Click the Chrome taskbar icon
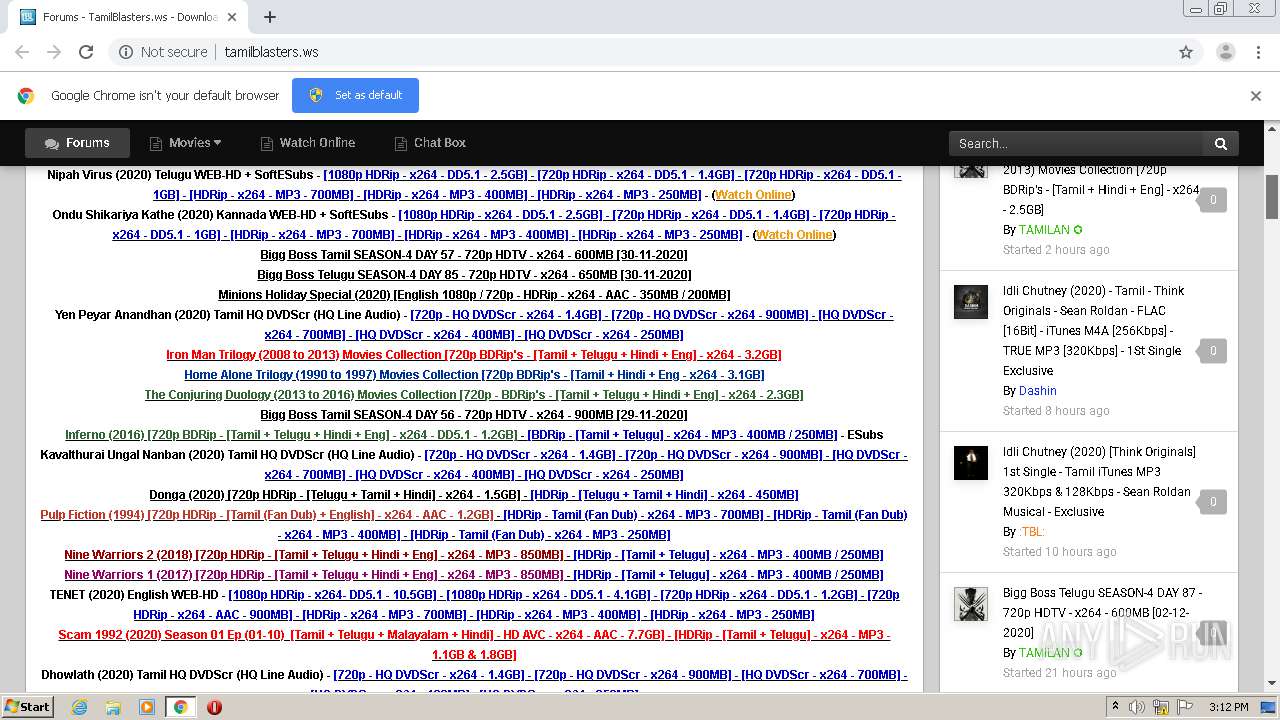Image resolution: width=1280 pixels, height=720 pixels. point(180,707)
